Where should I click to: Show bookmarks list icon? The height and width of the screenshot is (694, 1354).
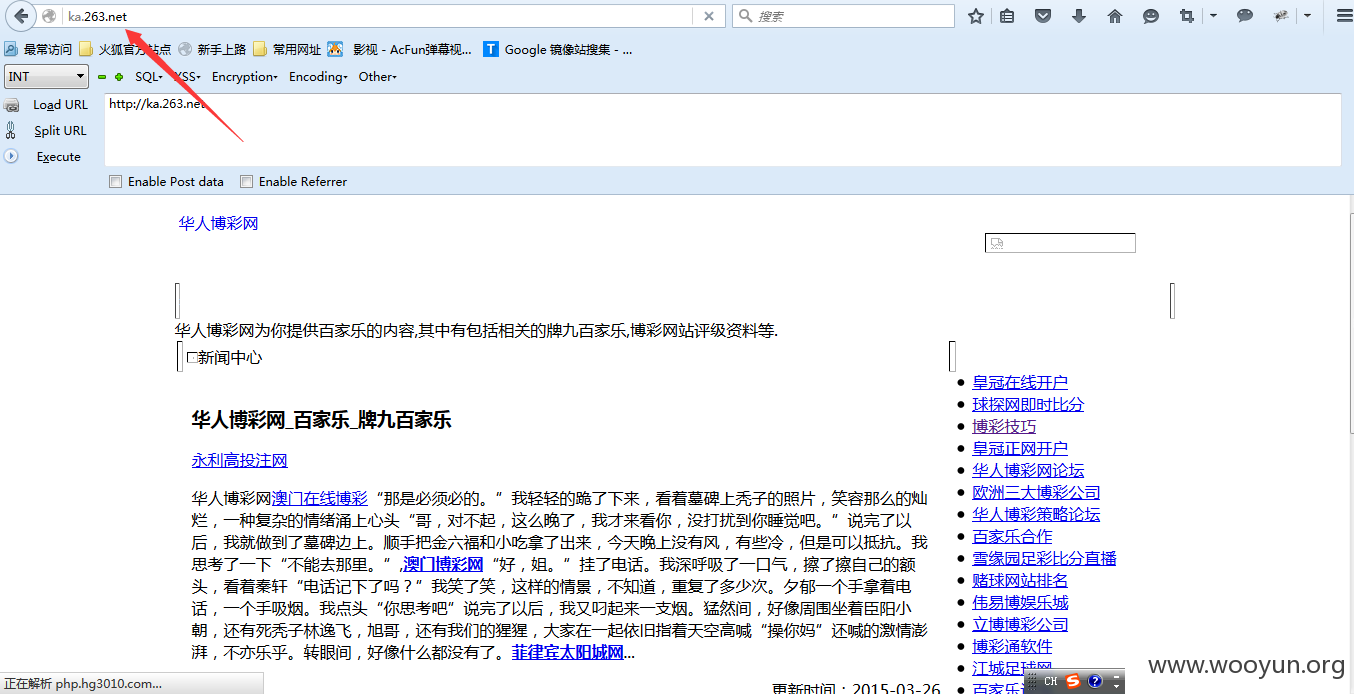(x=1007, y=16)
